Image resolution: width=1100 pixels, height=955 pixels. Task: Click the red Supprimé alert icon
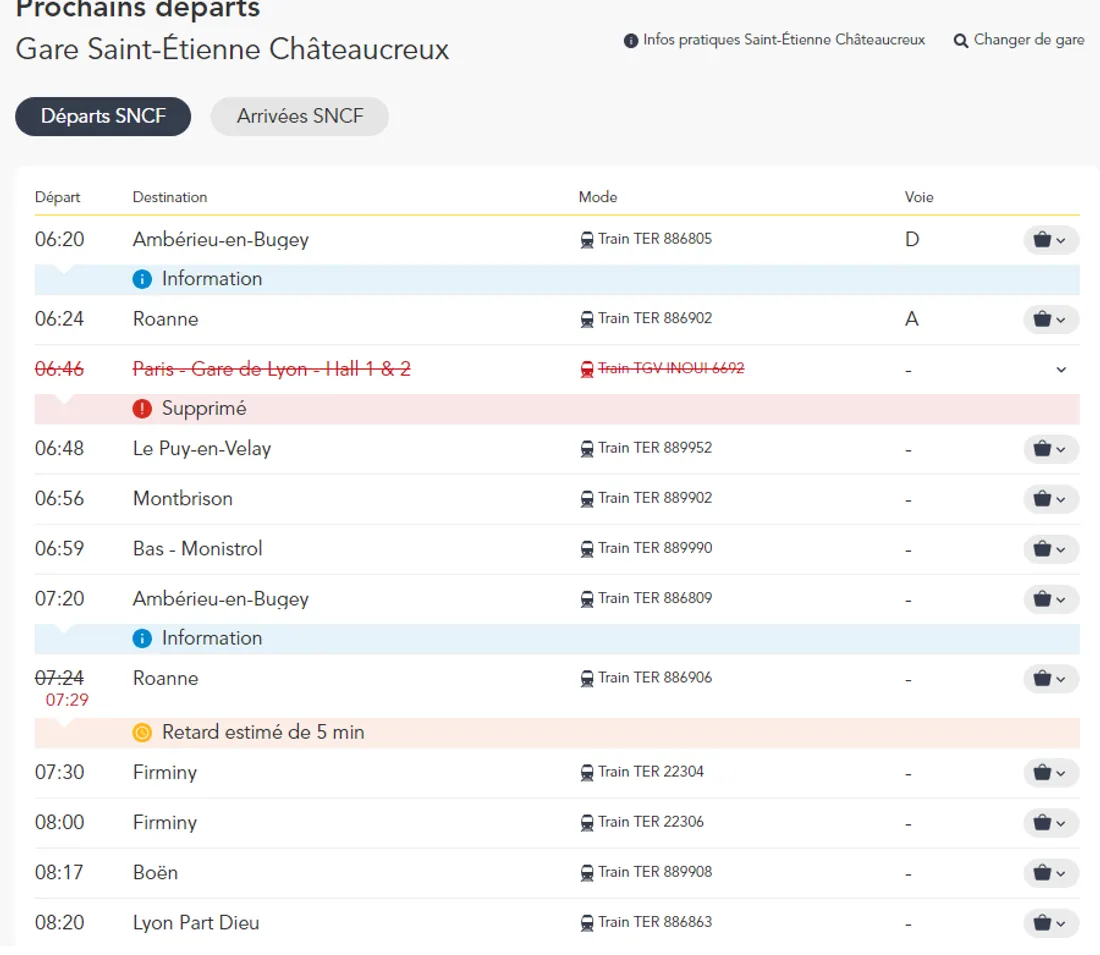tap(142, 409)
